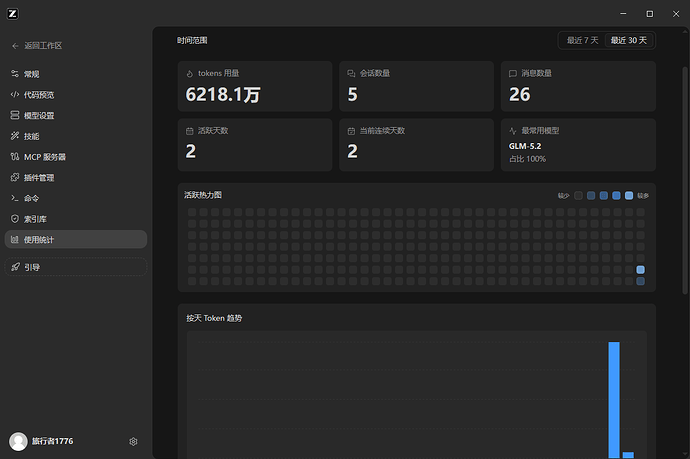Screen dimensions: 690x459
Task: Click the 活跃天数 value 2
Action: pyautogui.click(x=191, y=151)
